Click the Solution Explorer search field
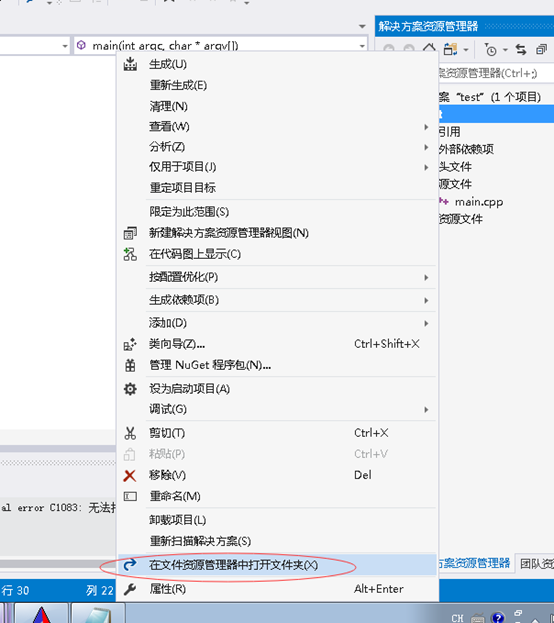The width and height of the screenshot is (554, 623). [496, 73]
